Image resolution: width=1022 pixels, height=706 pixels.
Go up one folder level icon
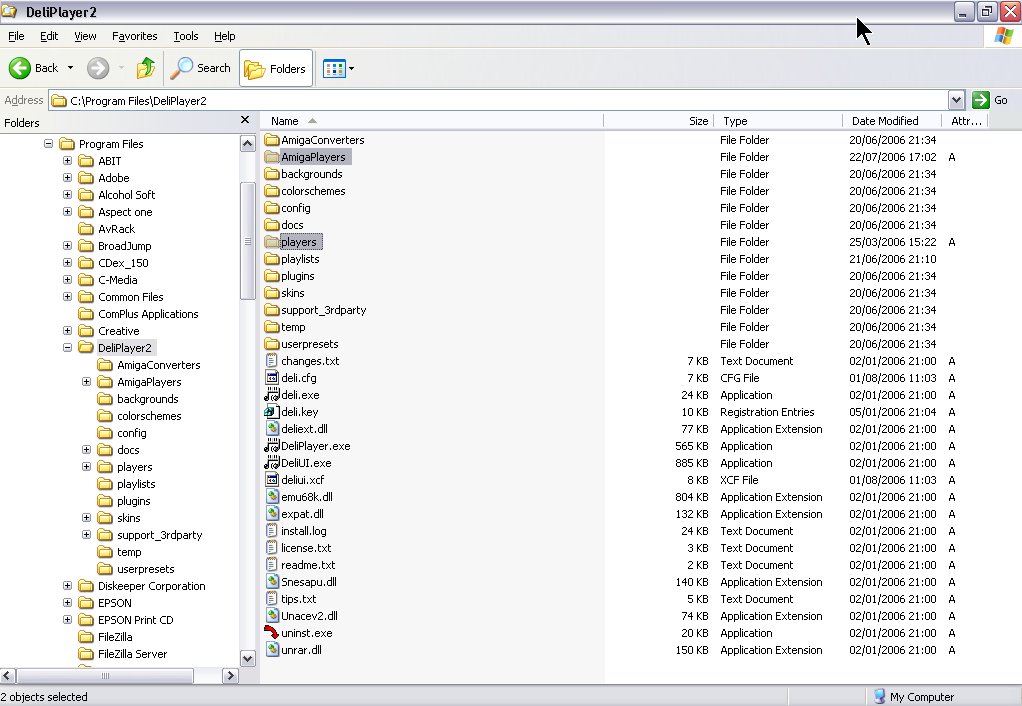145,68
